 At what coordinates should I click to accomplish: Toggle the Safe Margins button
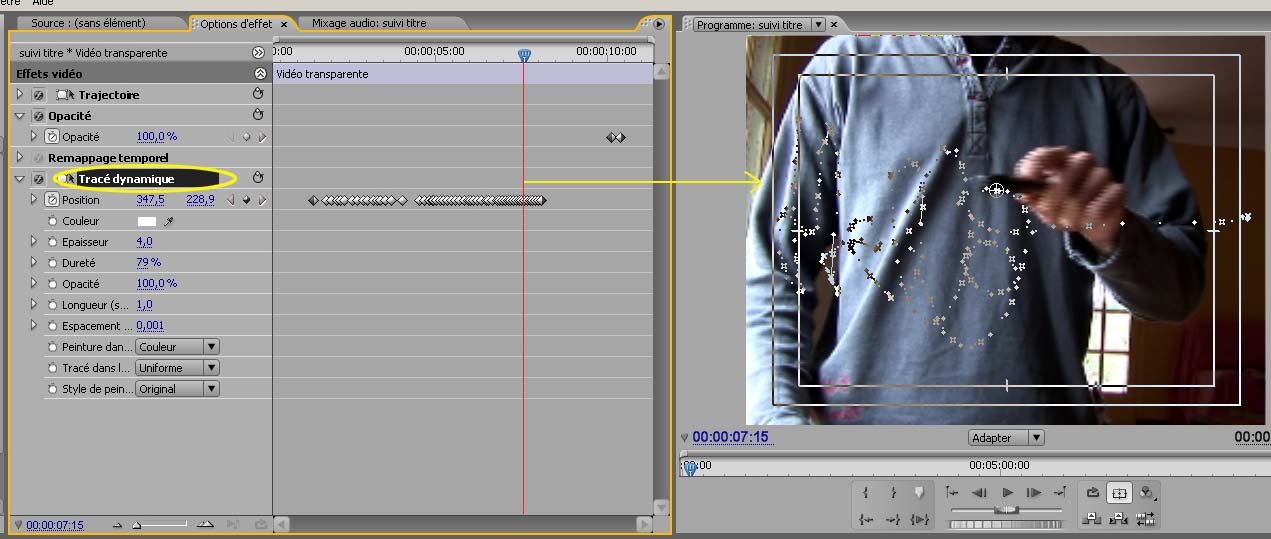coord(1119,492)
